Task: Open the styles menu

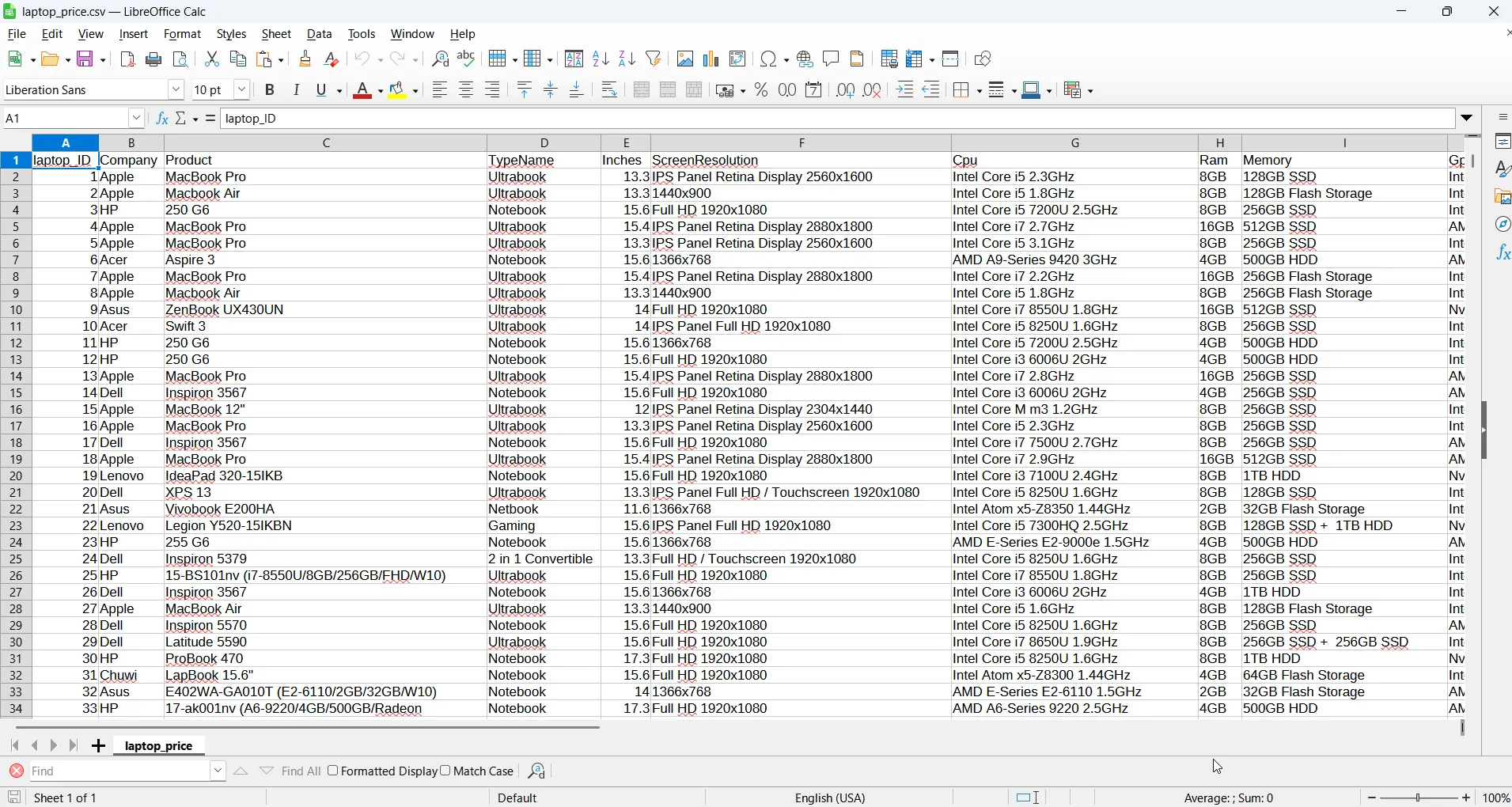Action: 232,35
